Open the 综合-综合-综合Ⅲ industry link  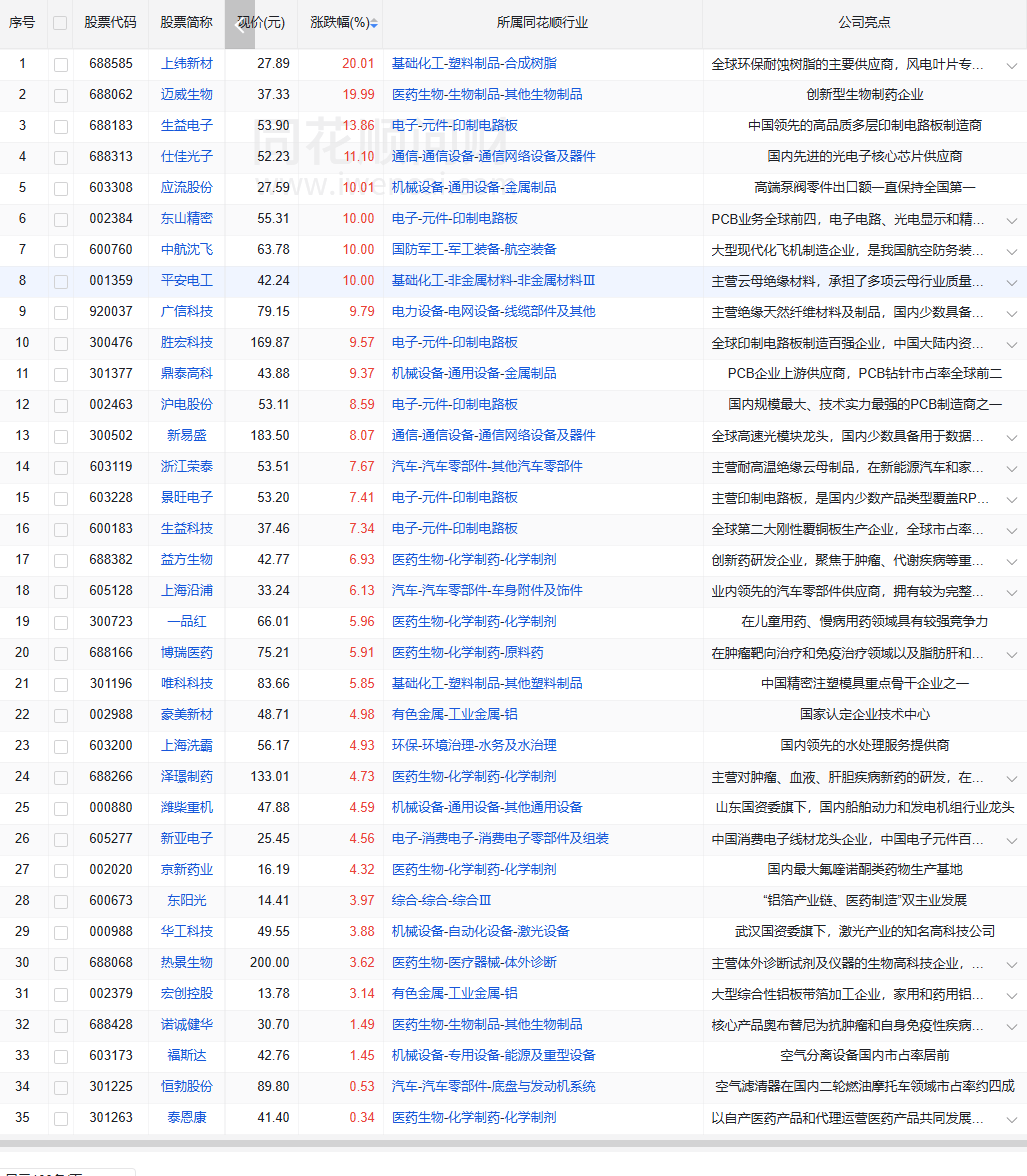pos(441,901)
